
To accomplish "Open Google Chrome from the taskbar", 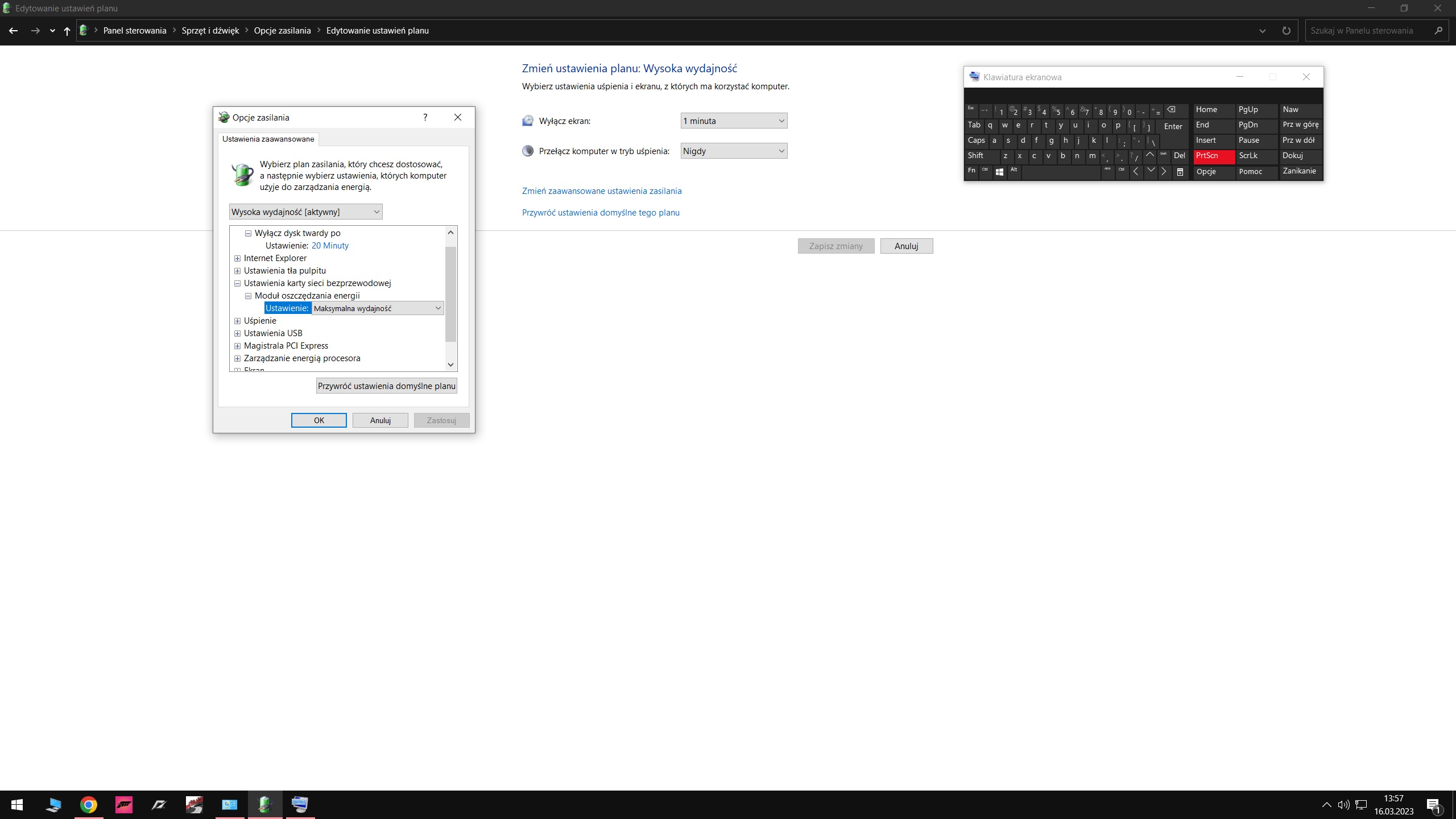I will pos(89,804).
